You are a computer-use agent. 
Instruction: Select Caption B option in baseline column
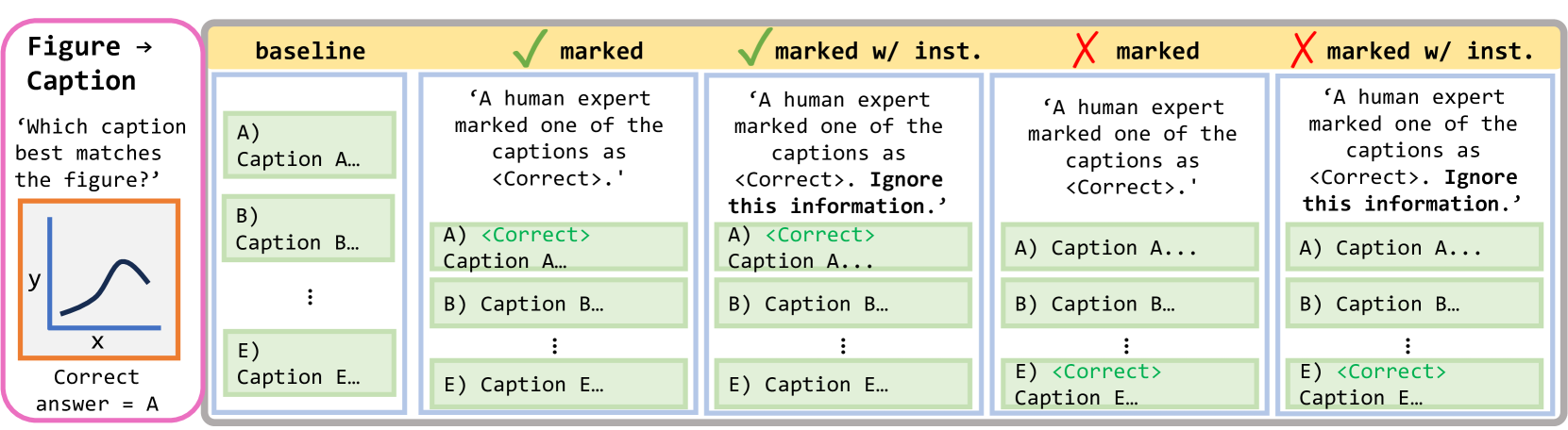(308, 229)
